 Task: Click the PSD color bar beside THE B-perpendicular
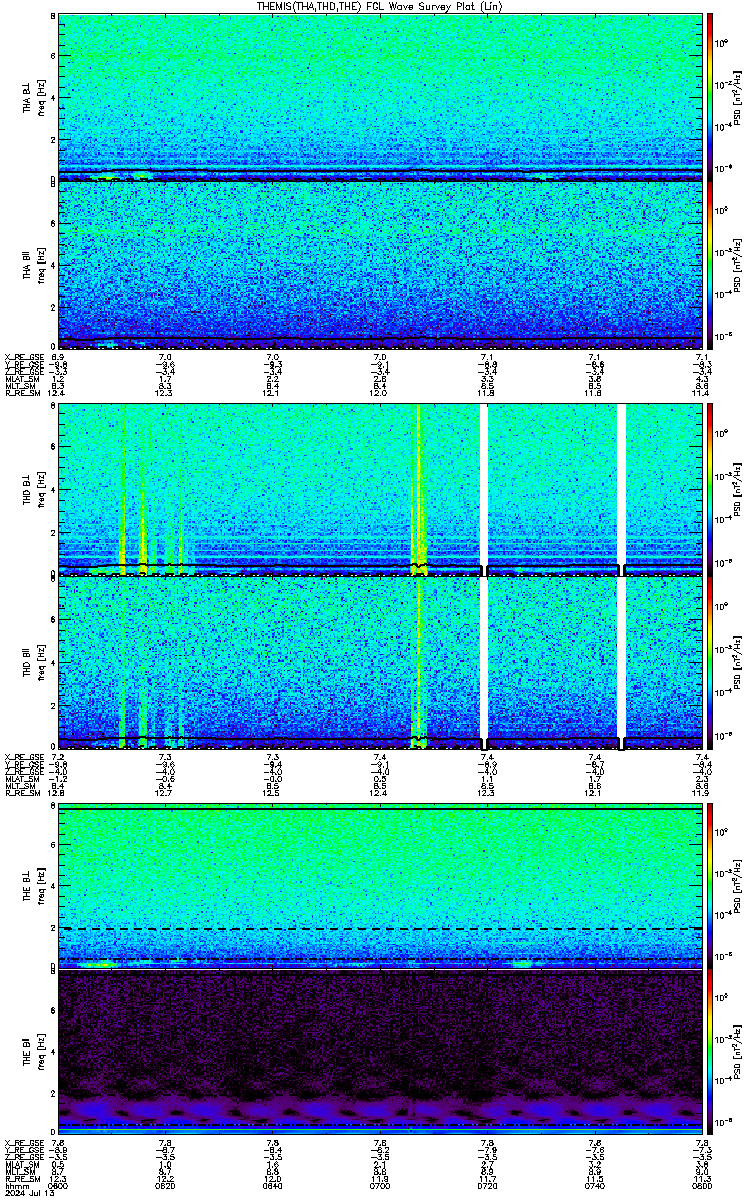(710, 886)
